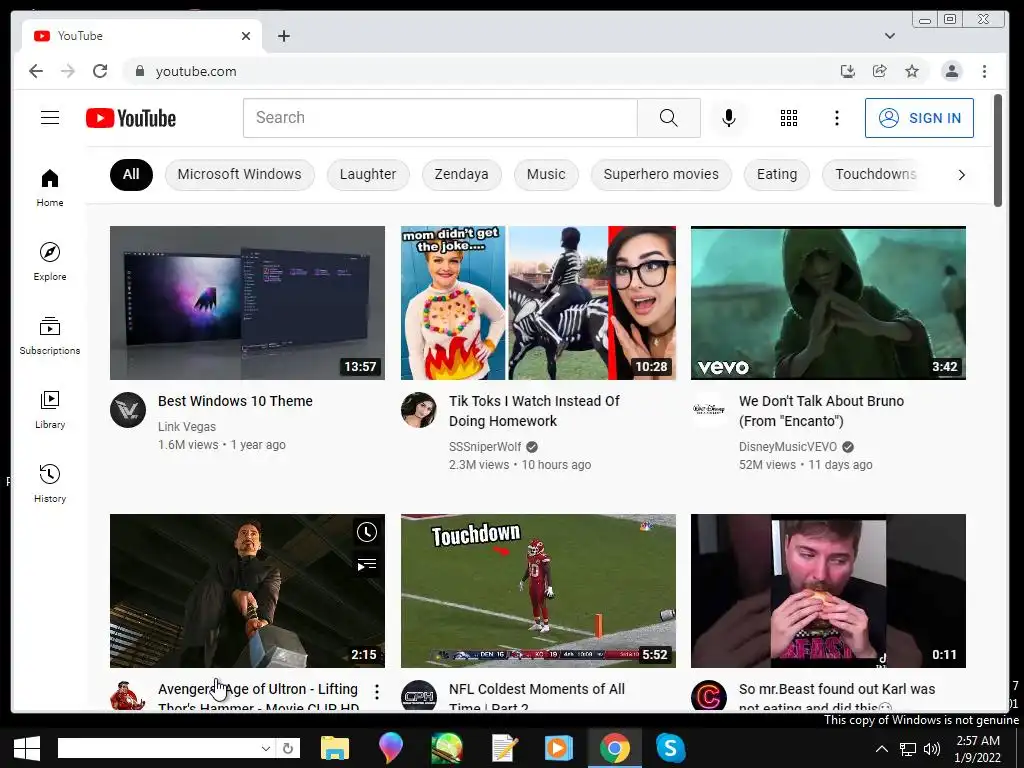Click the install app icon in address bar
This screenshot has height=768, width=1024.
pos(848,71)
